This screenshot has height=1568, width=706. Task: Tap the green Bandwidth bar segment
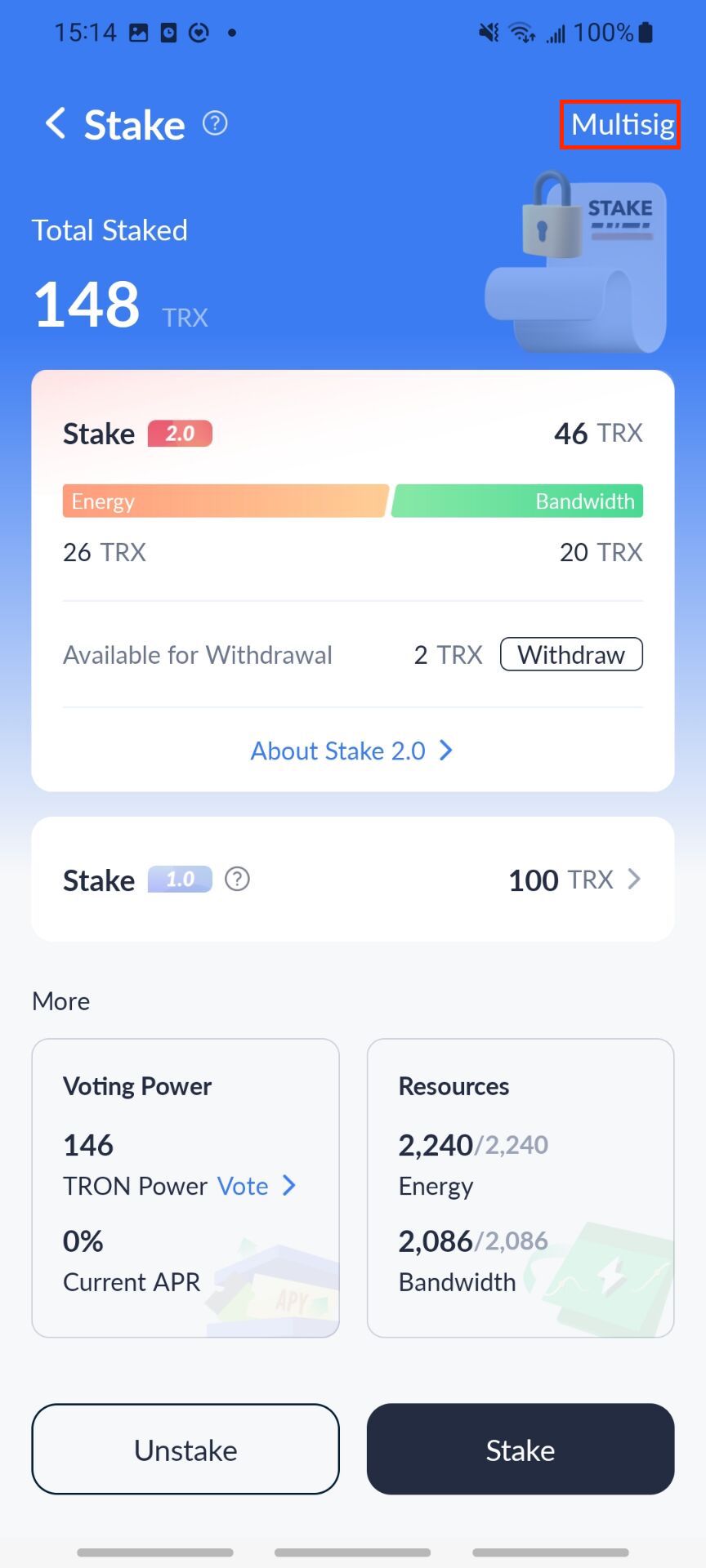[518, 501]
